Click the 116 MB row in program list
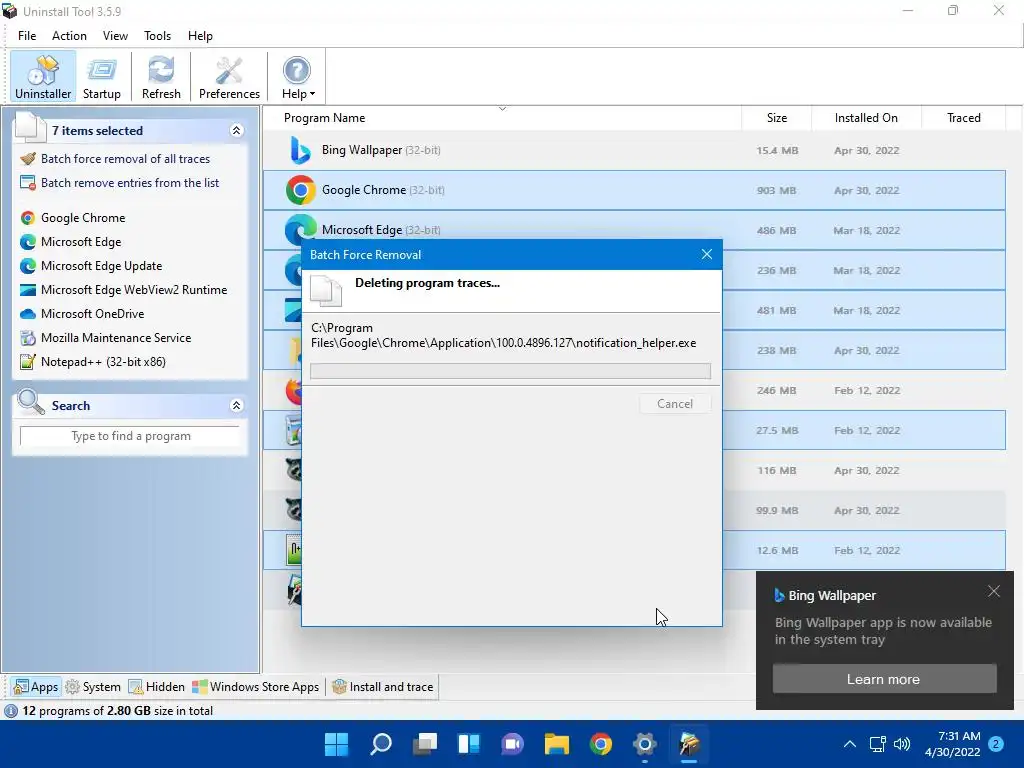Viewport: 1024px width, 768px height. click(x=634, y=470)
